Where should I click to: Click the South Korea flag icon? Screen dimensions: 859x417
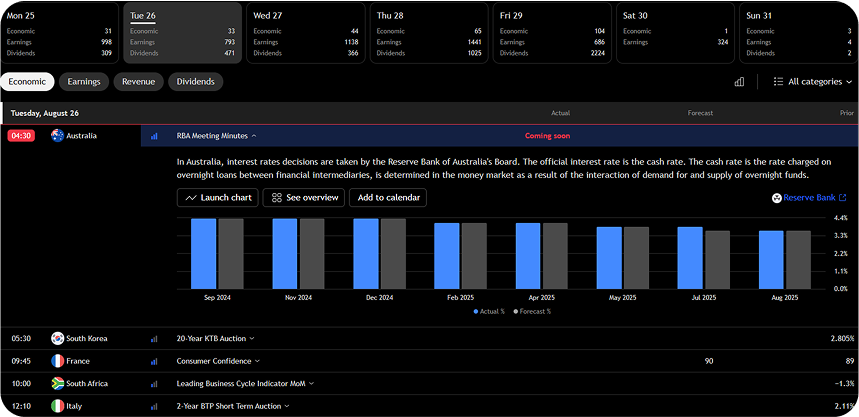(58, 339)
